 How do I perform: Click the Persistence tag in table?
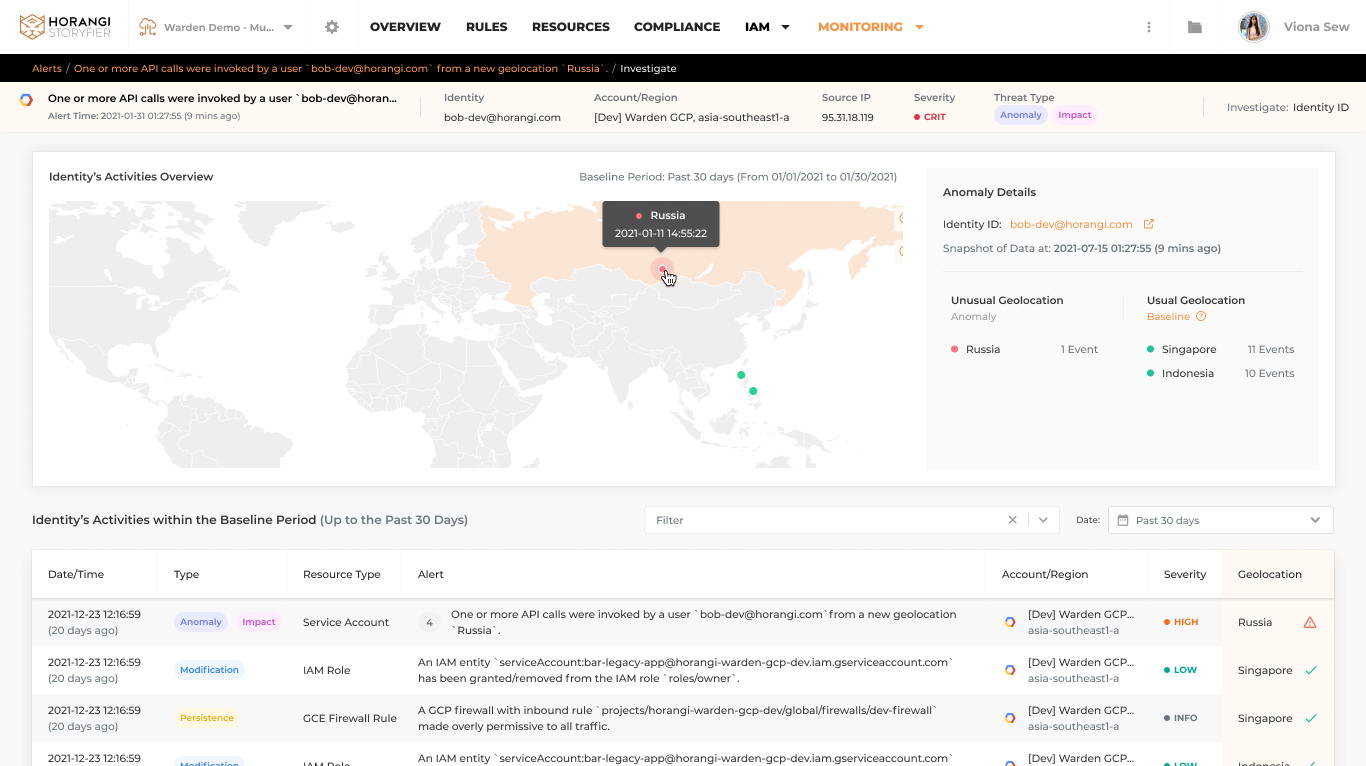click(207, 718)
